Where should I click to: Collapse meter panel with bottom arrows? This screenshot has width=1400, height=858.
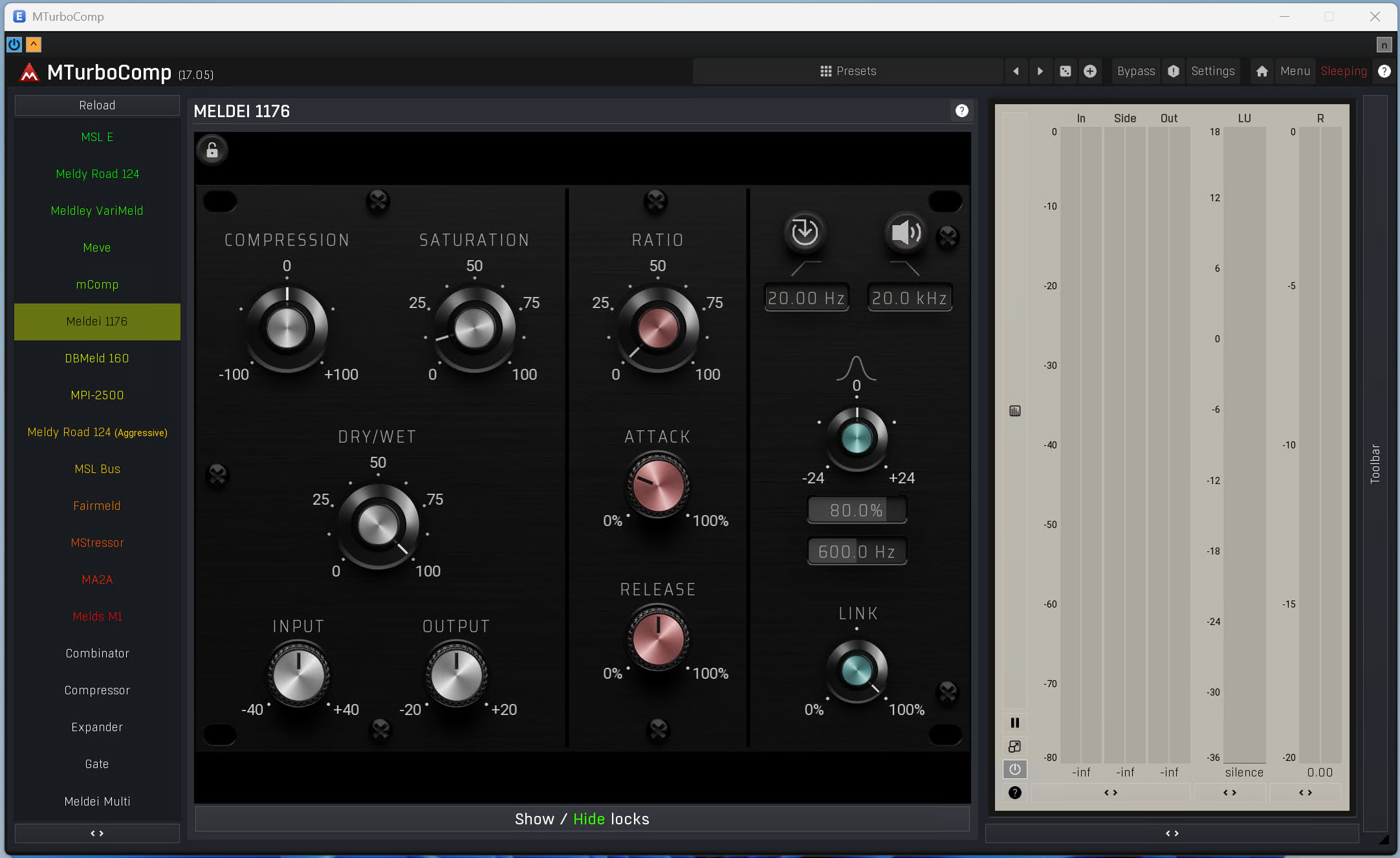1172,833
